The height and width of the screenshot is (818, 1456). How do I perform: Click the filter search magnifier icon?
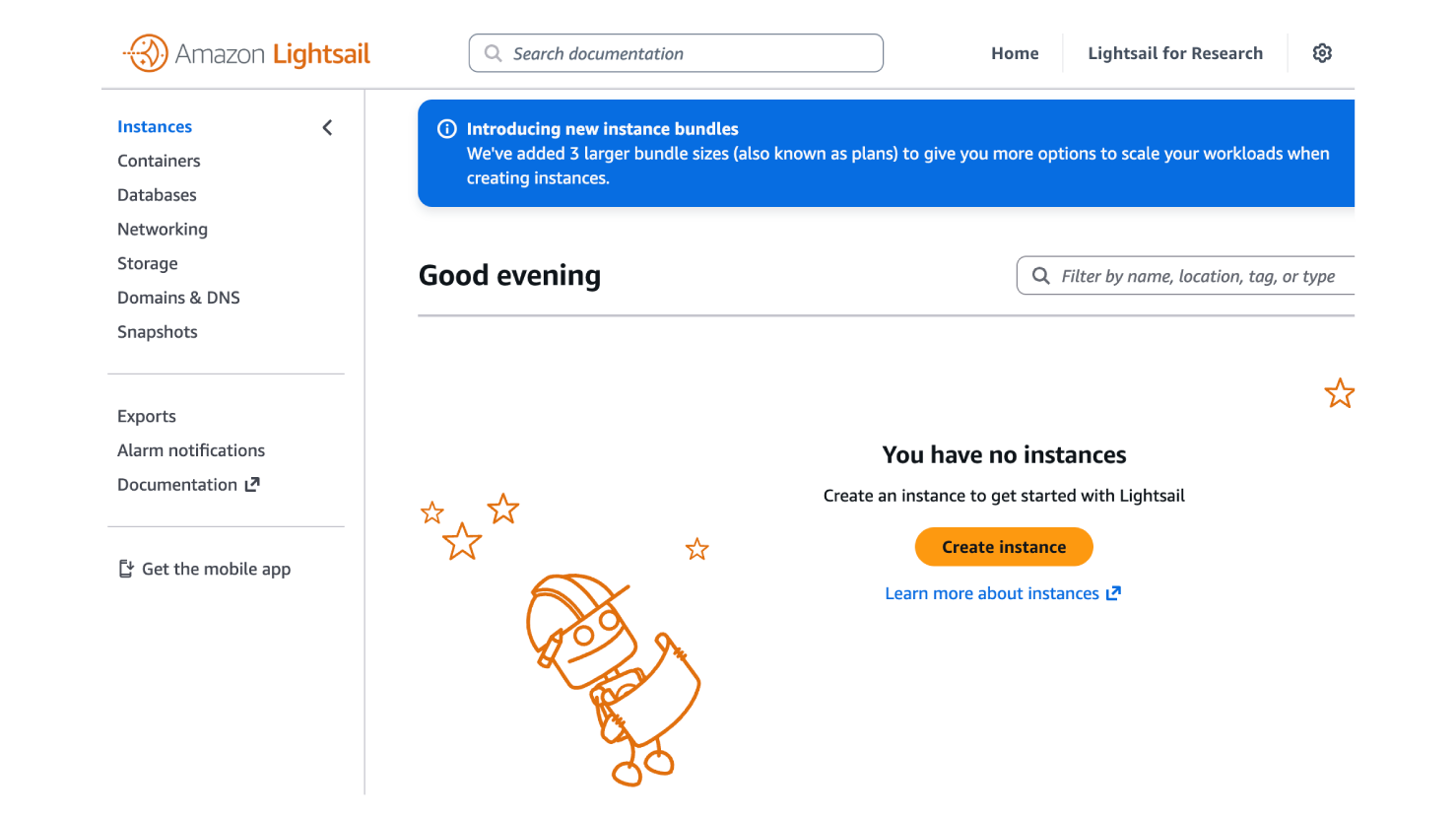coord(1040,276)
